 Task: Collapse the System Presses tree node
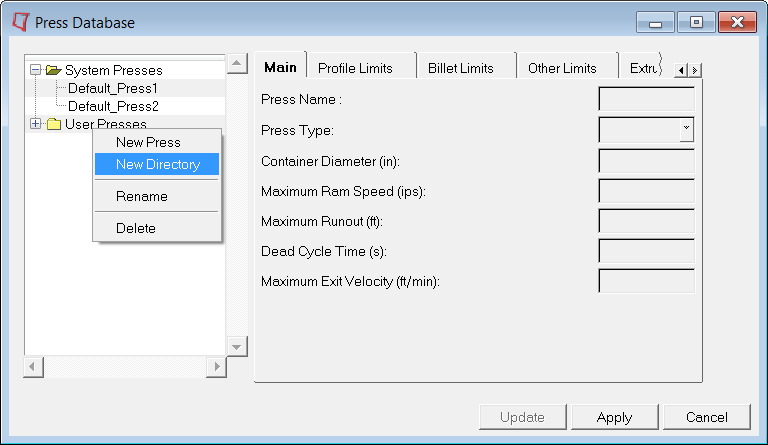tap(36, 70)
